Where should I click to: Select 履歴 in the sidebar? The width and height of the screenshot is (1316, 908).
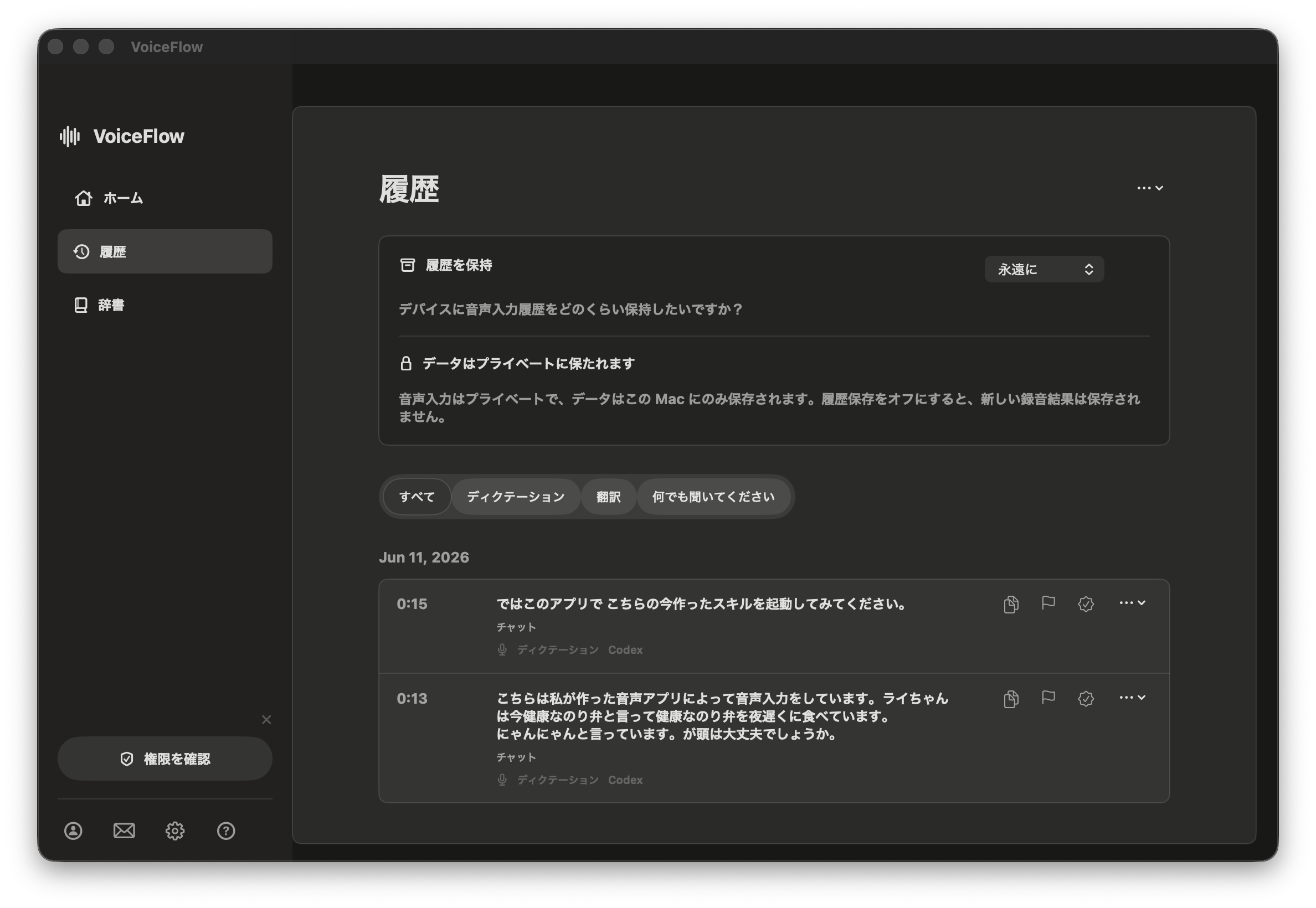(164, 251)
